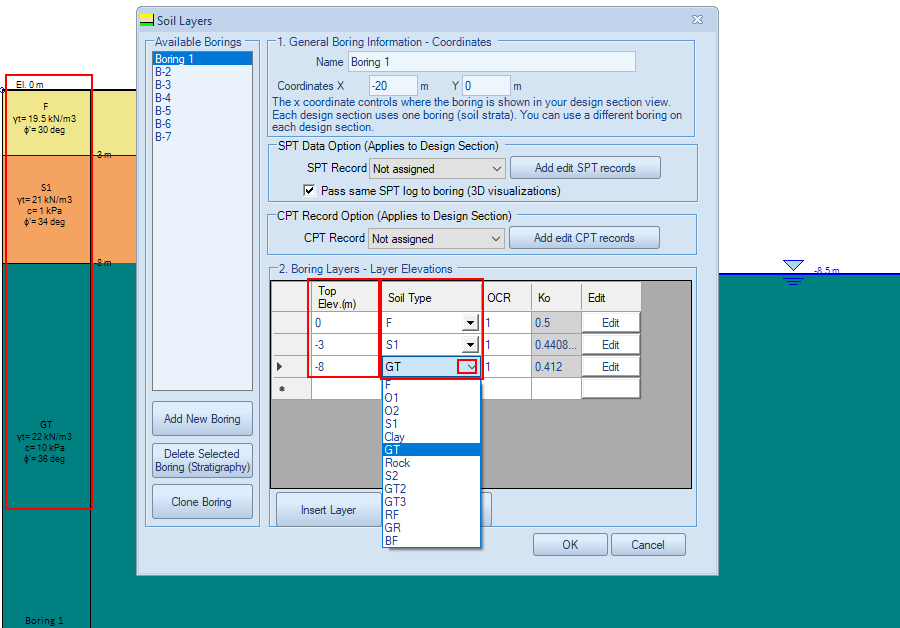Click the yellow F soil layer in section
Screen dimensions: 900x628
point(69,122)
